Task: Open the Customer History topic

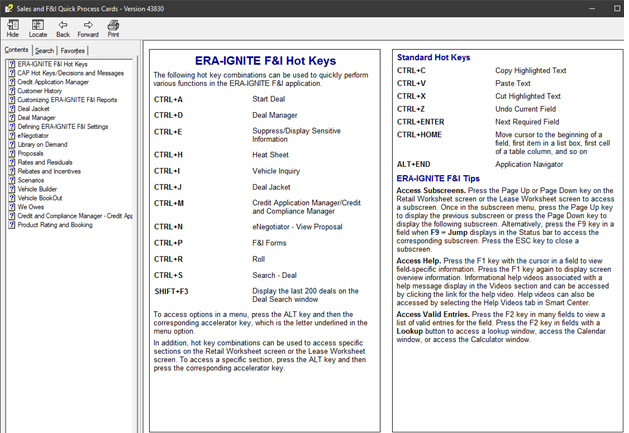Action: click(x=40, y=91)
